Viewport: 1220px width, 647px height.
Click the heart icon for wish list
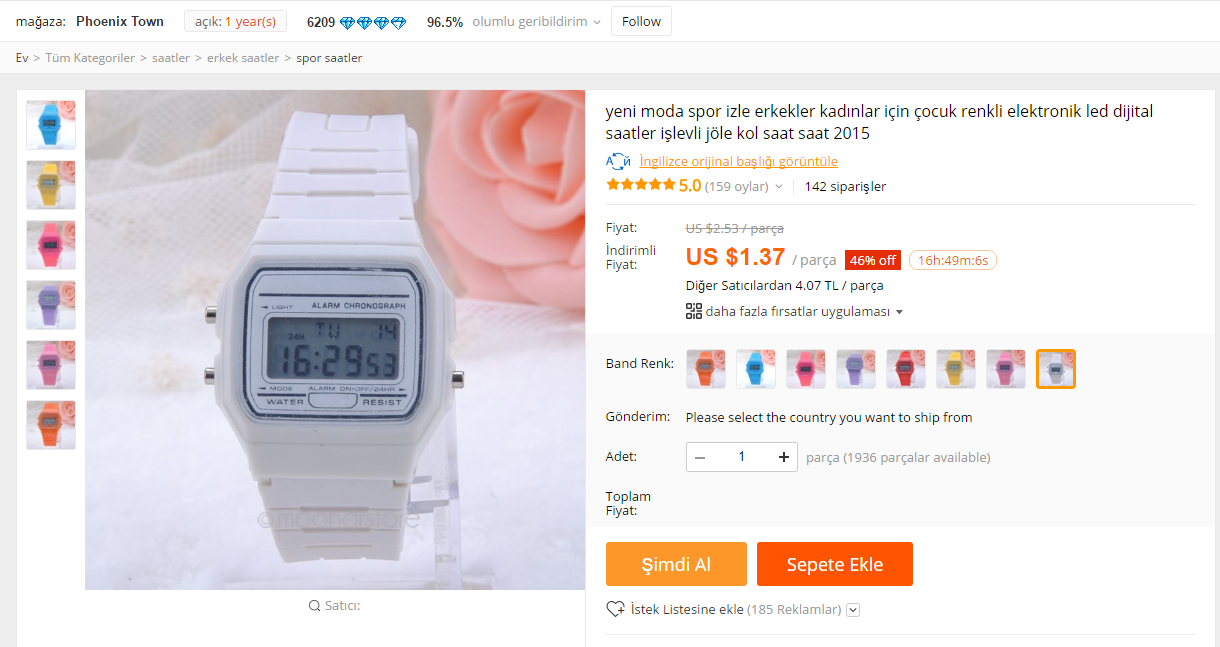(x=616, y=609)
